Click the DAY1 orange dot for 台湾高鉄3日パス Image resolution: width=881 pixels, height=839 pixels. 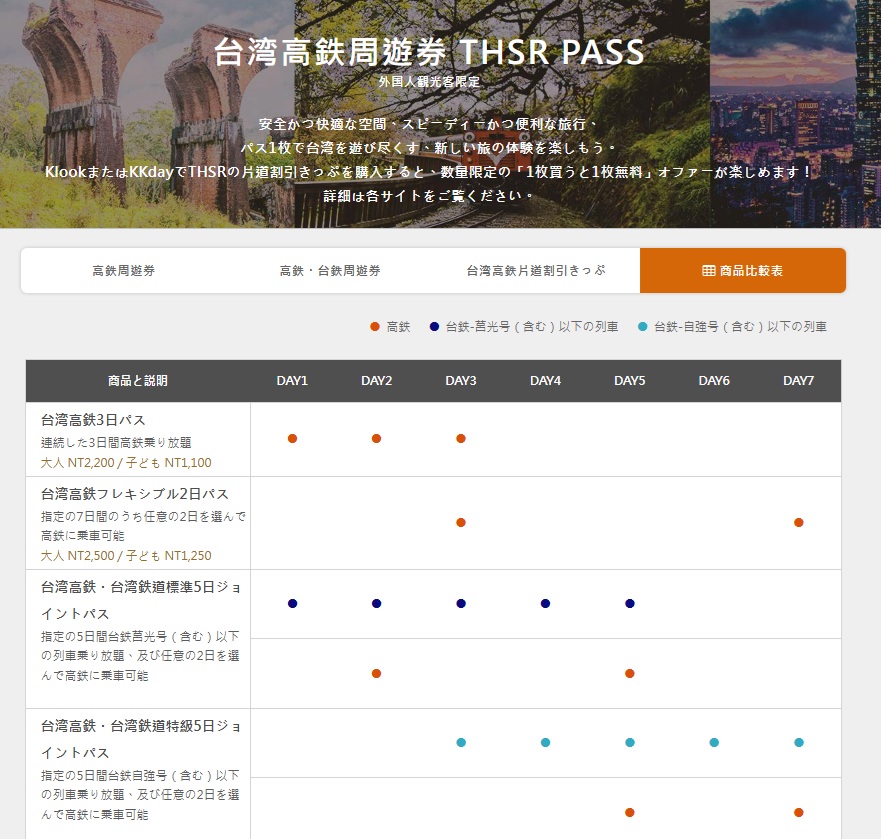point(292,438)
